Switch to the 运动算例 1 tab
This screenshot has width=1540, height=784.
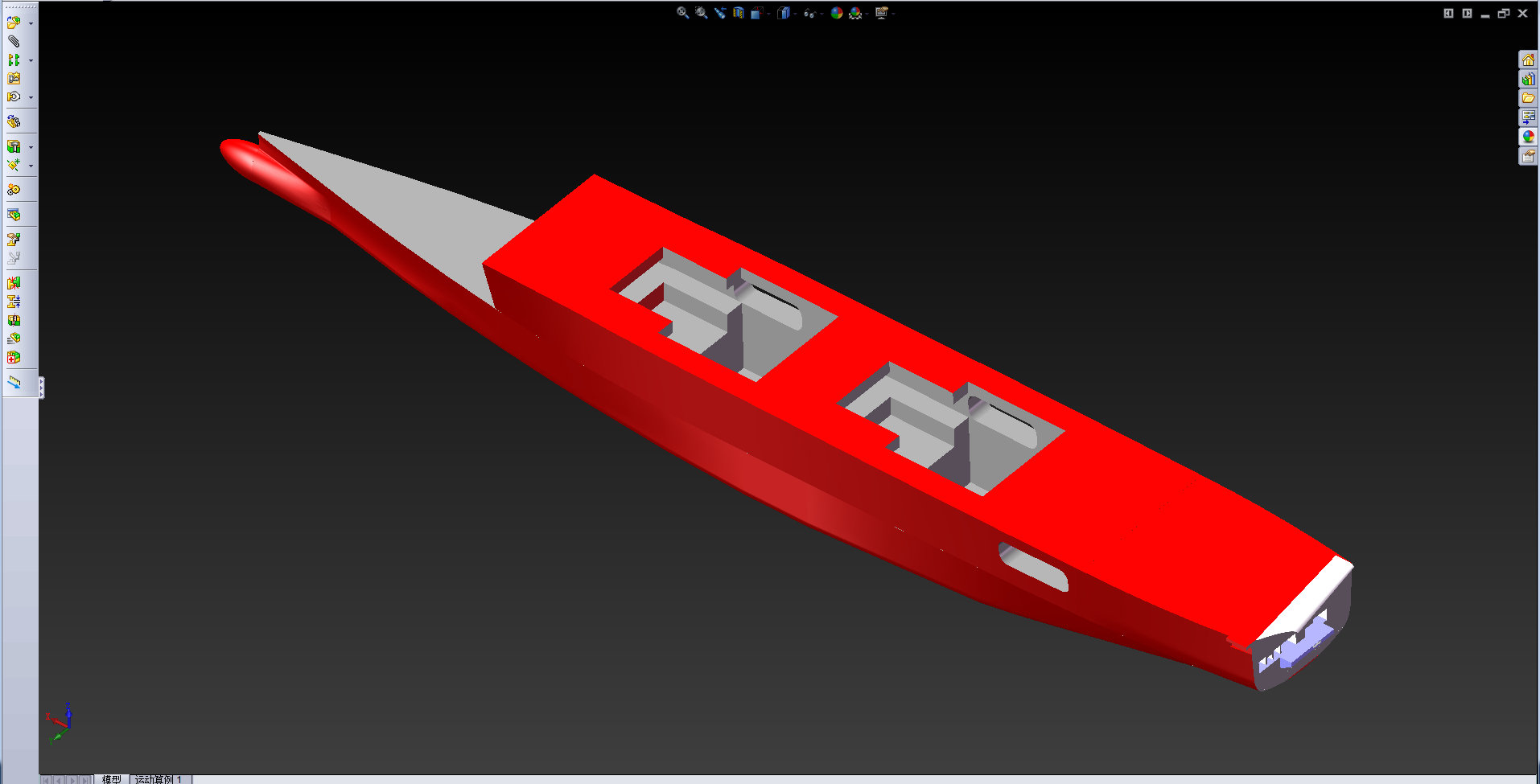click(x=159, y=779)
